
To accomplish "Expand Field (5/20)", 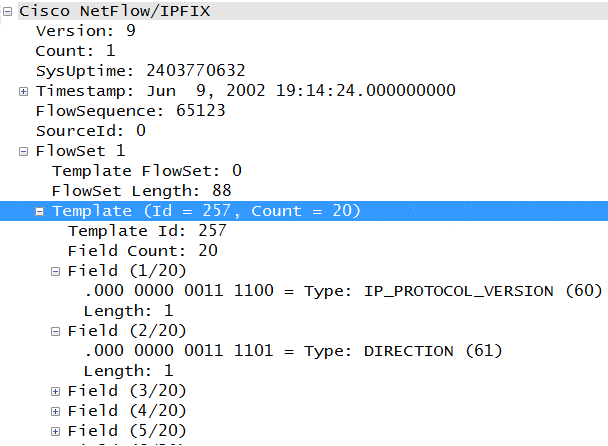I will tap(55, 432).
